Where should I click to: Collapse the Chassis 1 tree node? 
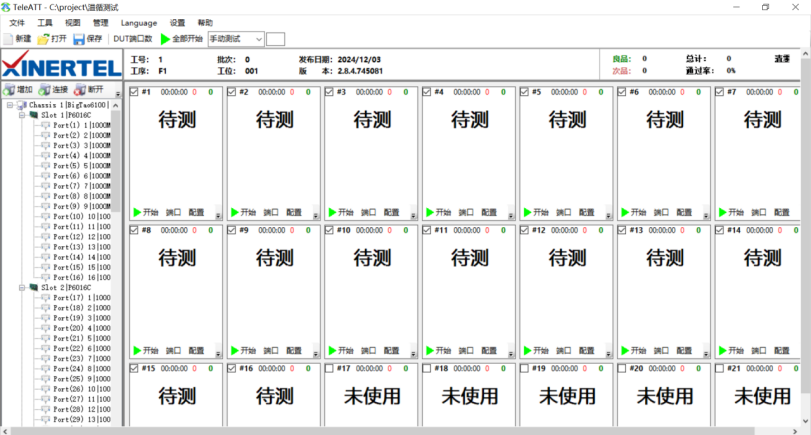point(9,104)
